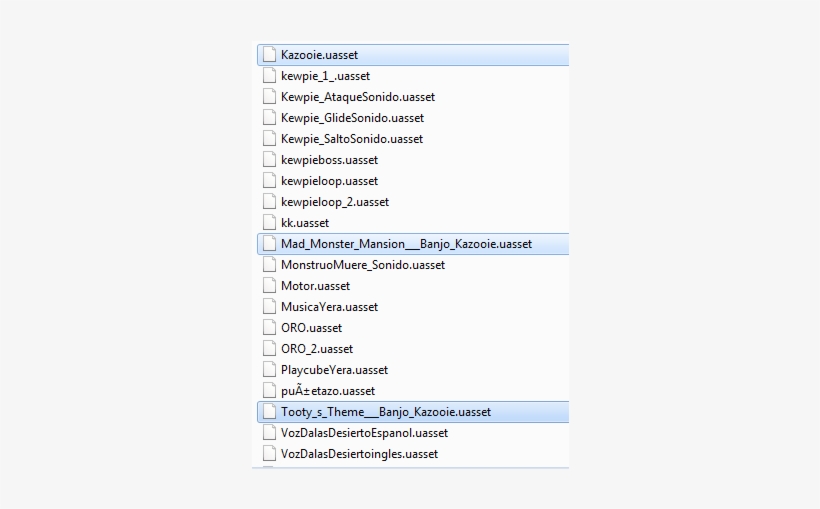Select MonstruoMuere_Sonido.uasset in the list
This screenshot has height=509, width=820.
[363, 265]
